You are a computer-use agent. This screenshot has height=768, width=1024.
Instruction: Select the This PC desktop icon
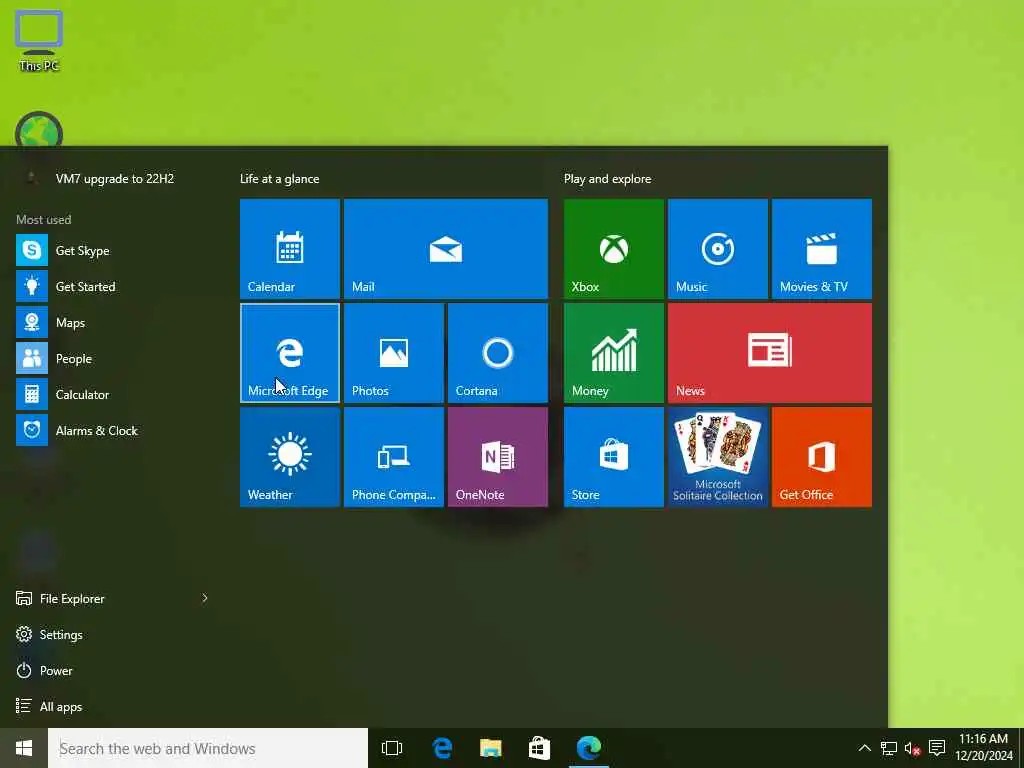(x=39, y=40)
